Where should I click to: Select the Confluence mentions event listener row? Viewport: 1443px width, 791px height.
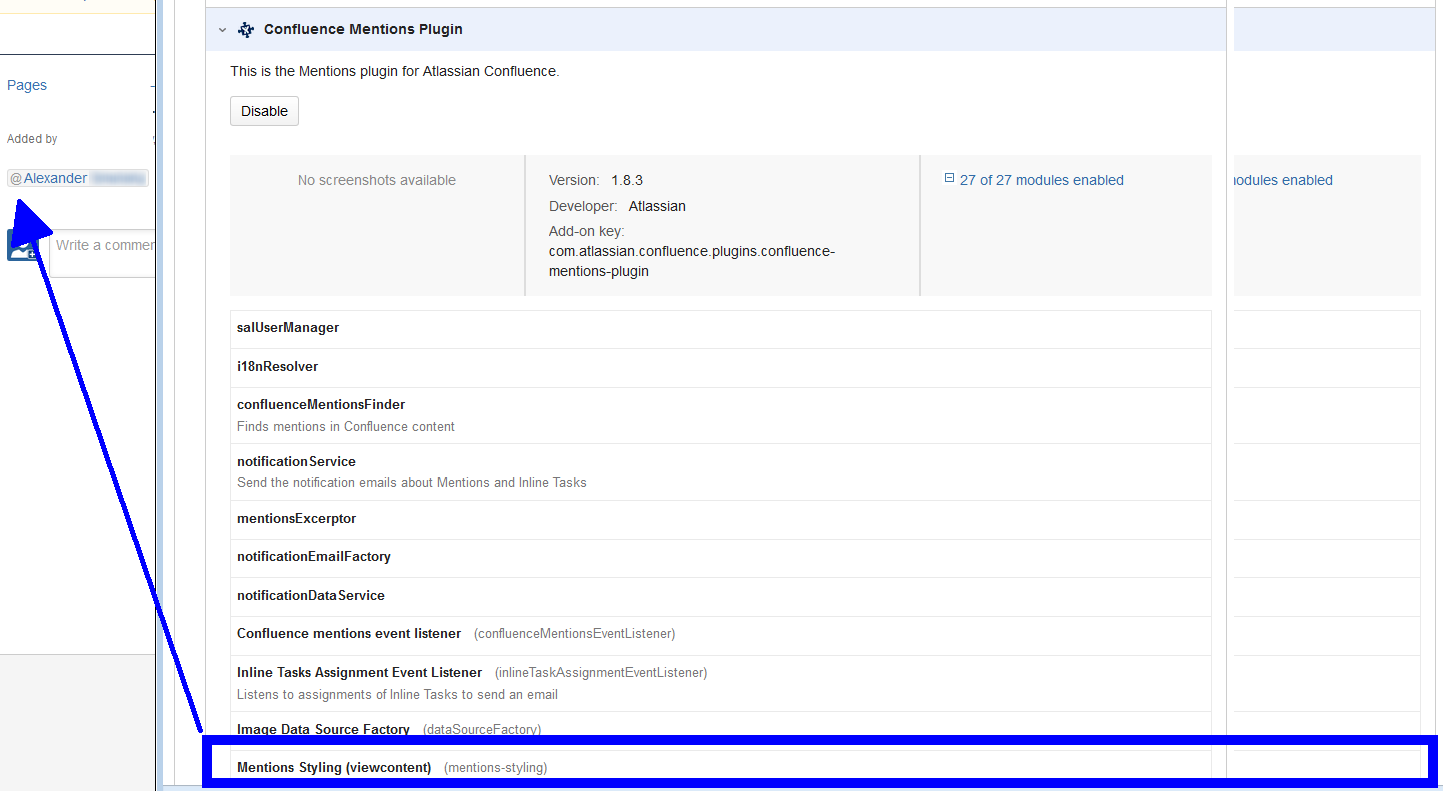(720, 635)
